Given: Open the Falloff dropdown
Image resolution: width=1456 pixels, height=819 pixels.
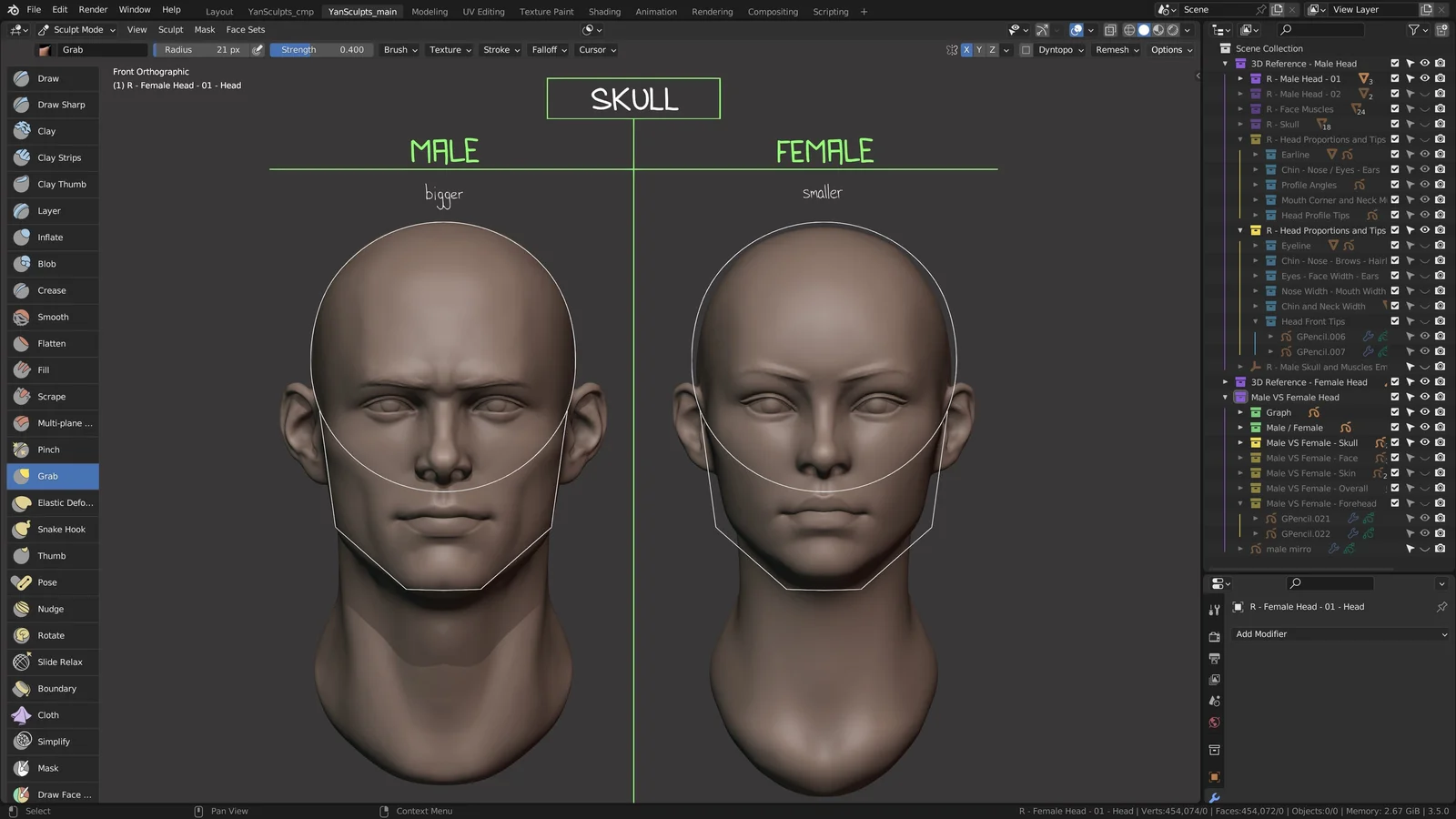Looking at the screenshot, I should click(548, 50).
